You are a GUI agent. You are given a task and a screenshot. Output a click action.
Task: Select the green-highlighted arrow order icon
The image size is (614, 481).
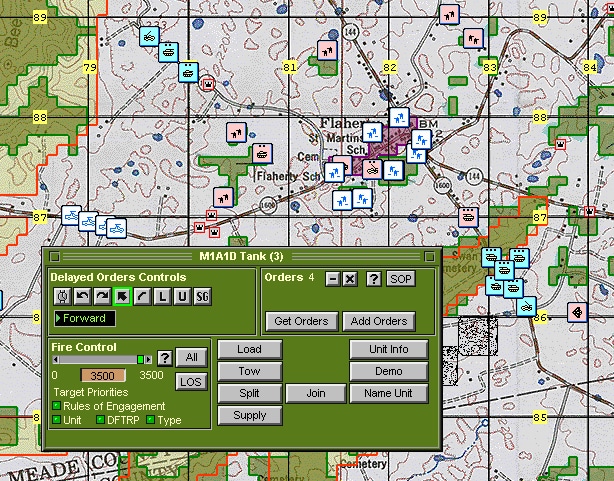pos(121,296)
